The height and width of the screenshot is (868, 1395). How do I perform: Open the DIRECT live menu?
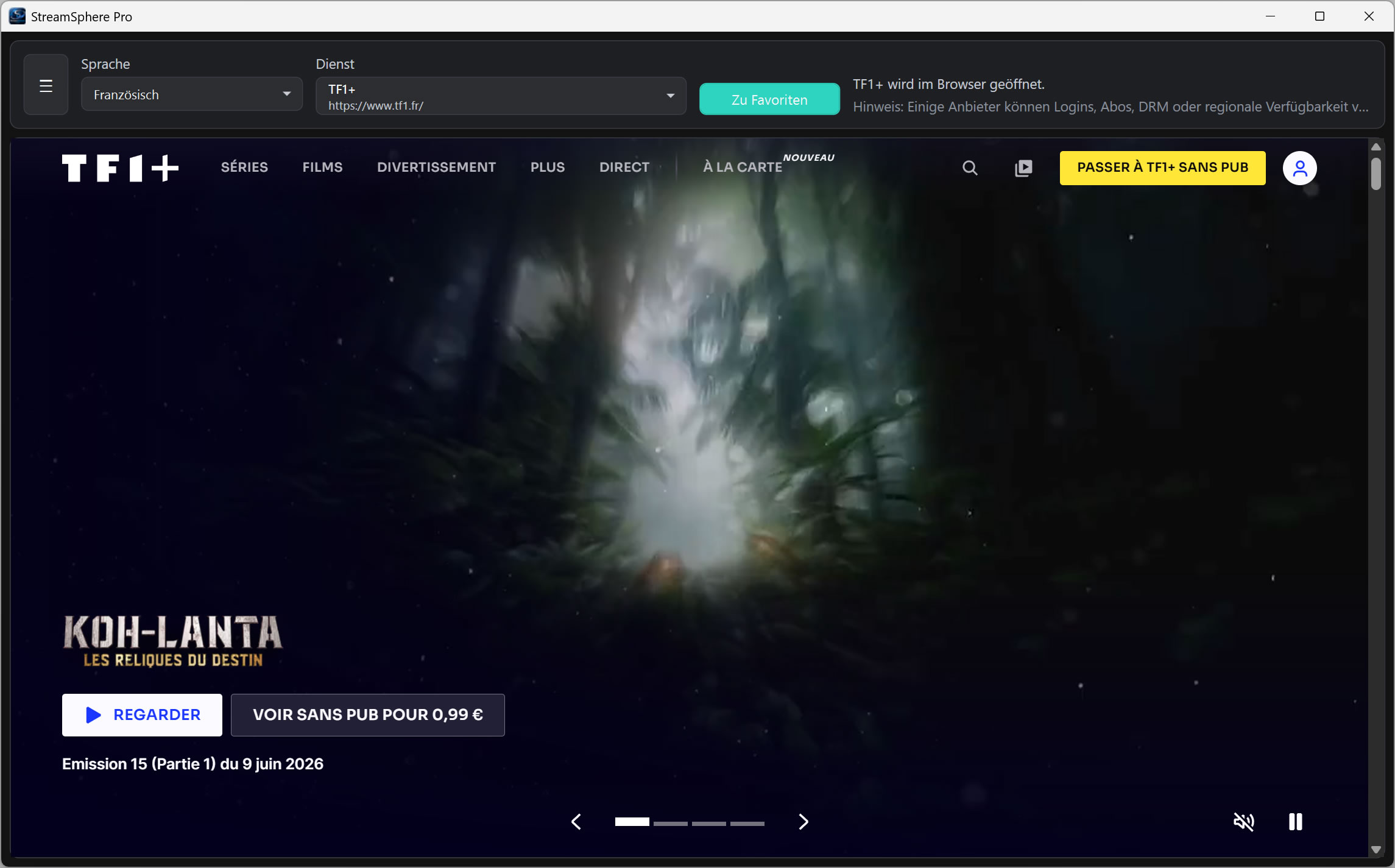click(x=624, y=167)
